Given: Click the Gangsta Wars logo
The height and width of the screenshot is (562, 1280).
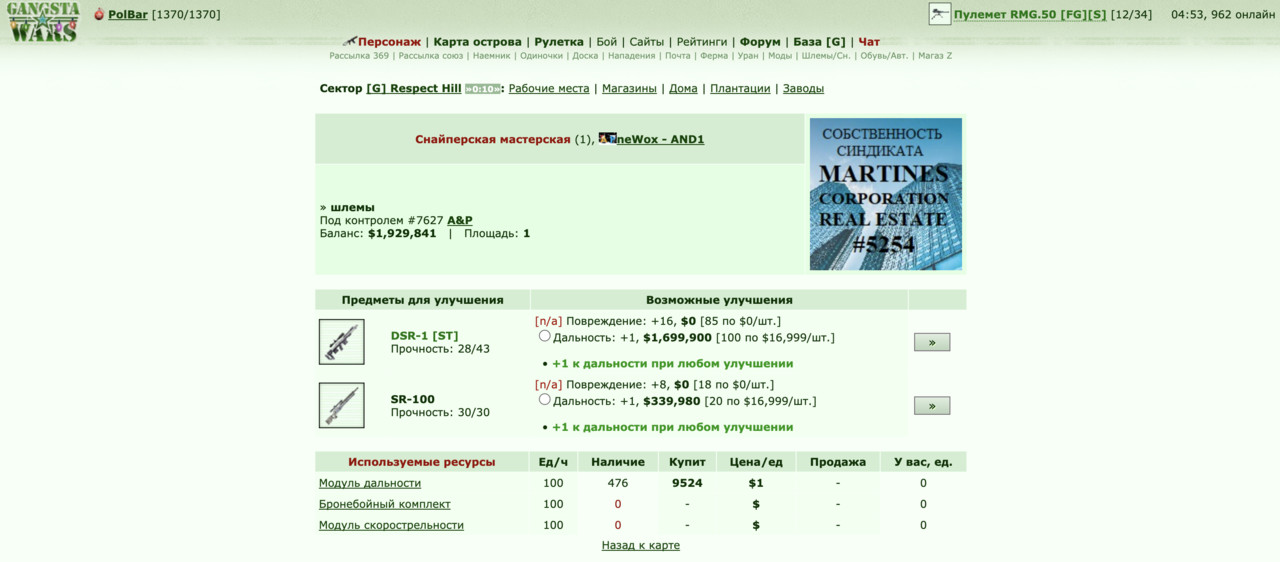Looking at the screenshot, I should click(x=42, y=21).
